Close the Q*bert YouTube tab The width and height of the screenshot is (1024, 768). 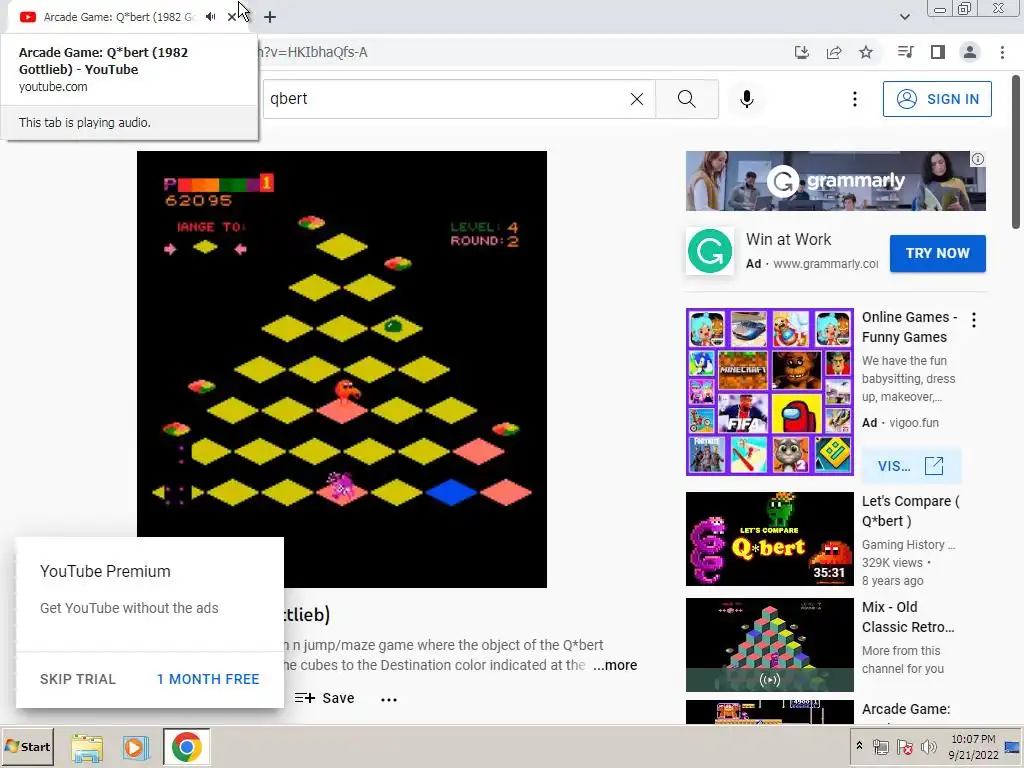point(232,17)
